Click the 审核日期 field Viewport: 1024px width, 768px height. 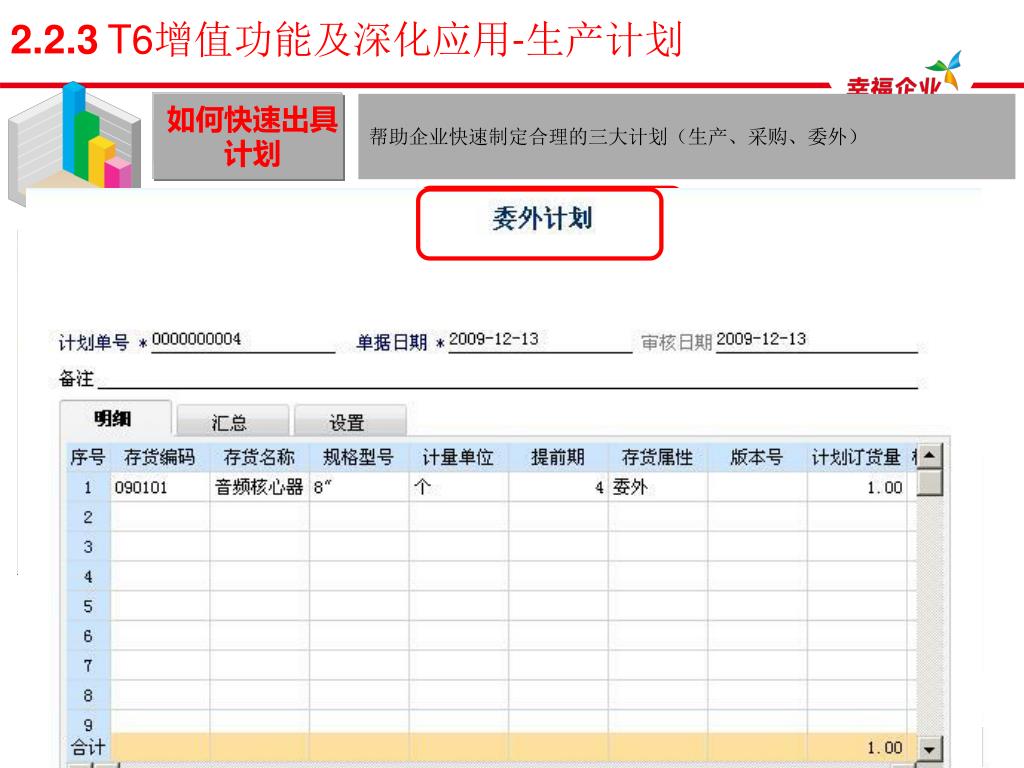tap(817, 340)
